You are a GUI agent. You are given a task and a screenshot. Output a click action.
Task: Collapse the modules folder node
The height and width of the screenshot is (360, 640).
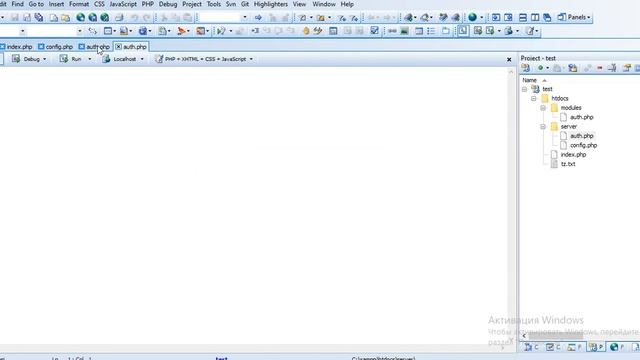tap(543, 108)
